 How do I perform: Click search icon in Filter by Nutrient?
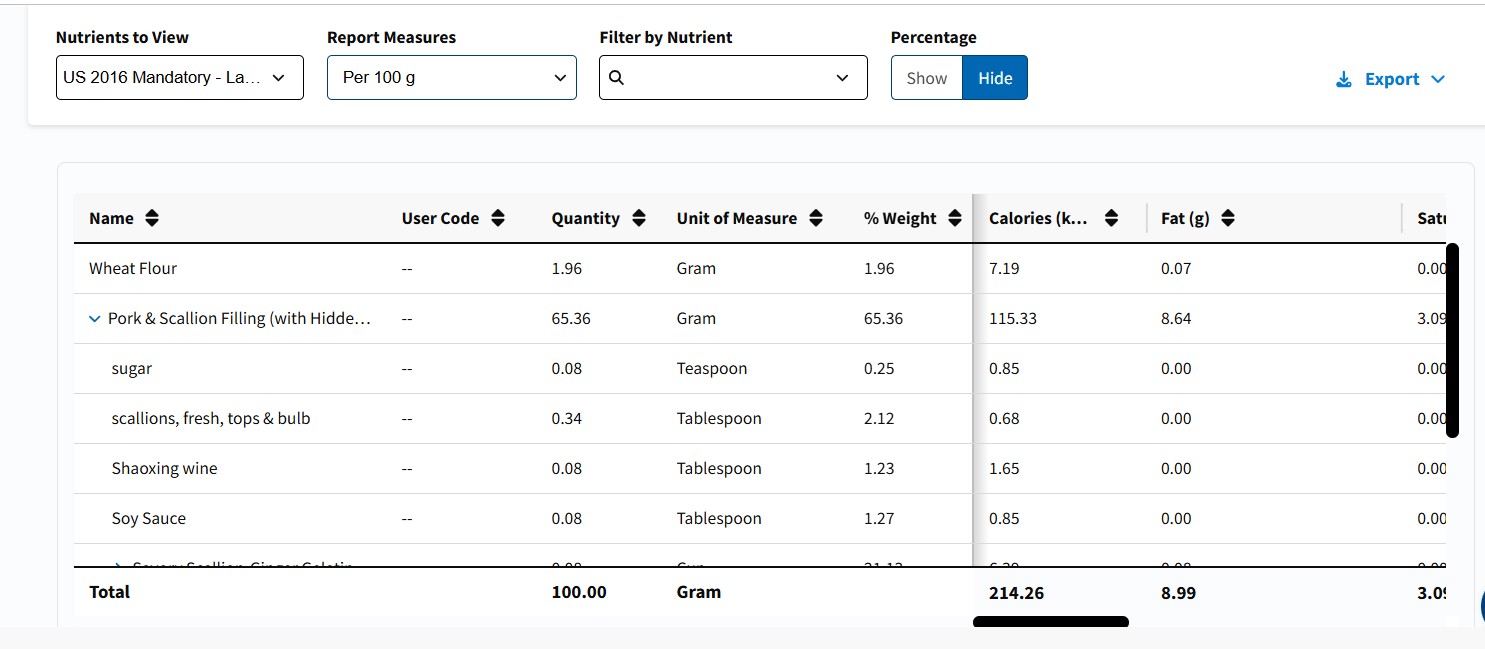coord(616,77)
